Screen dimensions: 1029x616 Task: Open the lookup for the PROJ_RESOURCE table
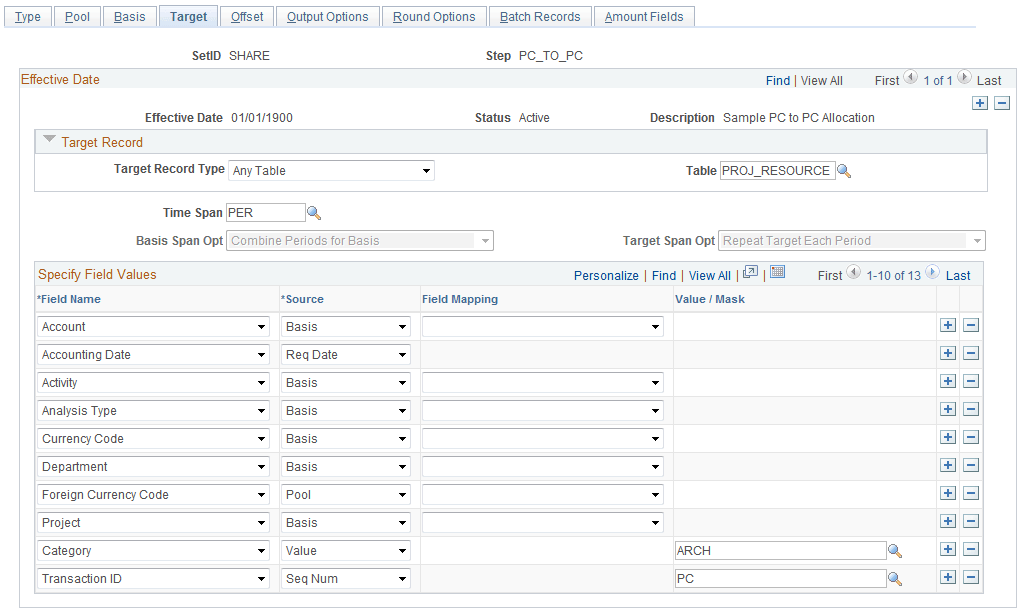(844, 170)
